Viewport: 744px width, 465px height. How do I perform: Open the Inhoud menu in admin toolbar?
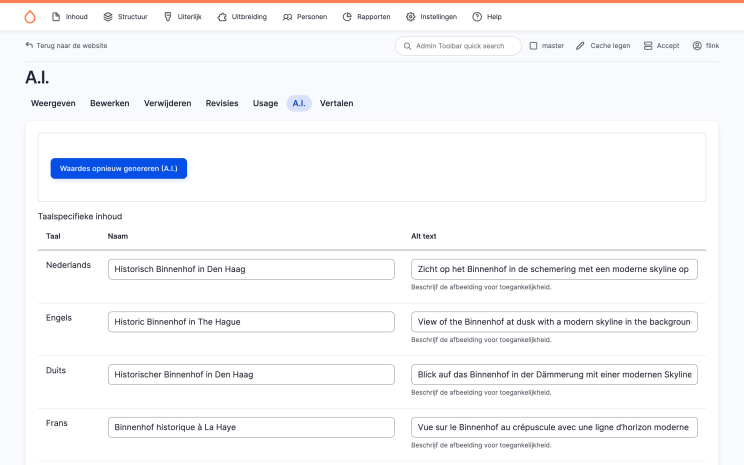point(69,17)
